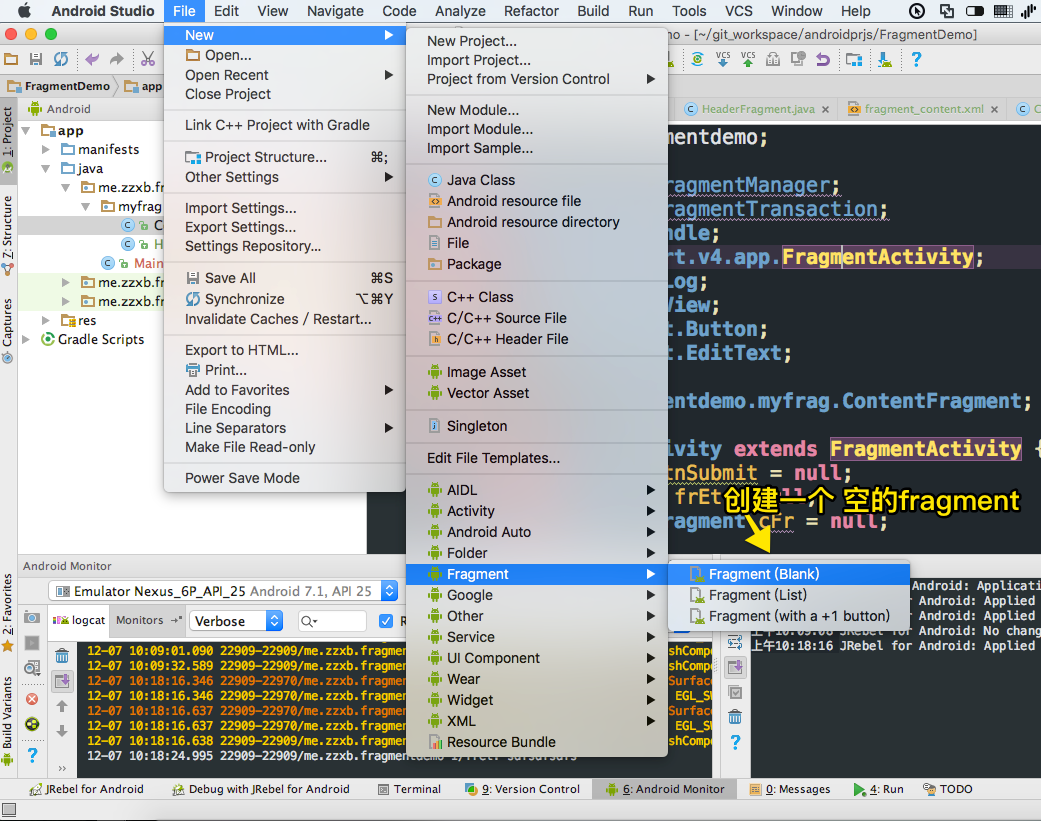
Task: Expand the Widget submenu
Action: pyautogui.click(x=536, y=700)
